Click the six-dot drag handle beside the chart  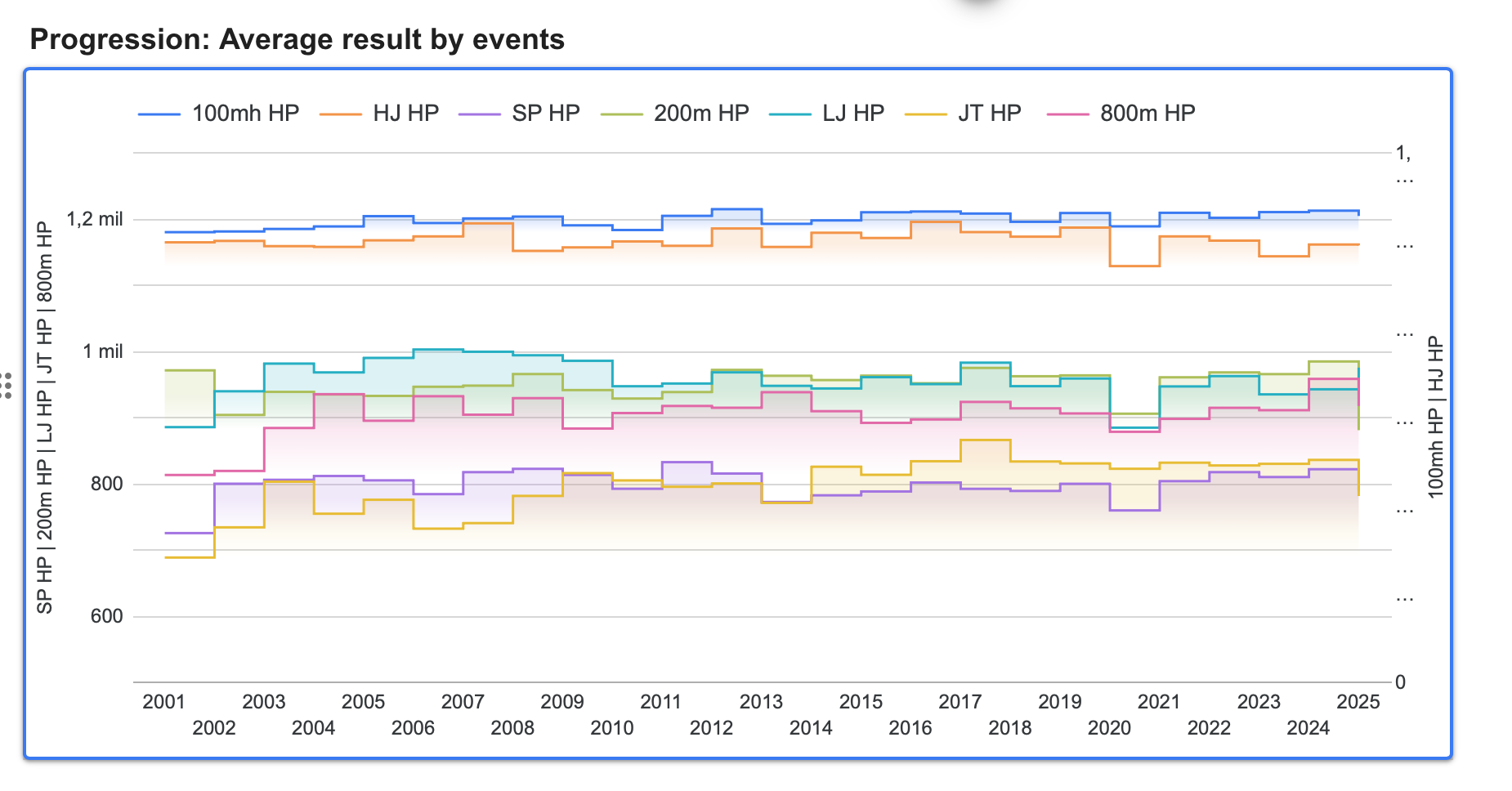(x=7, y=386)
